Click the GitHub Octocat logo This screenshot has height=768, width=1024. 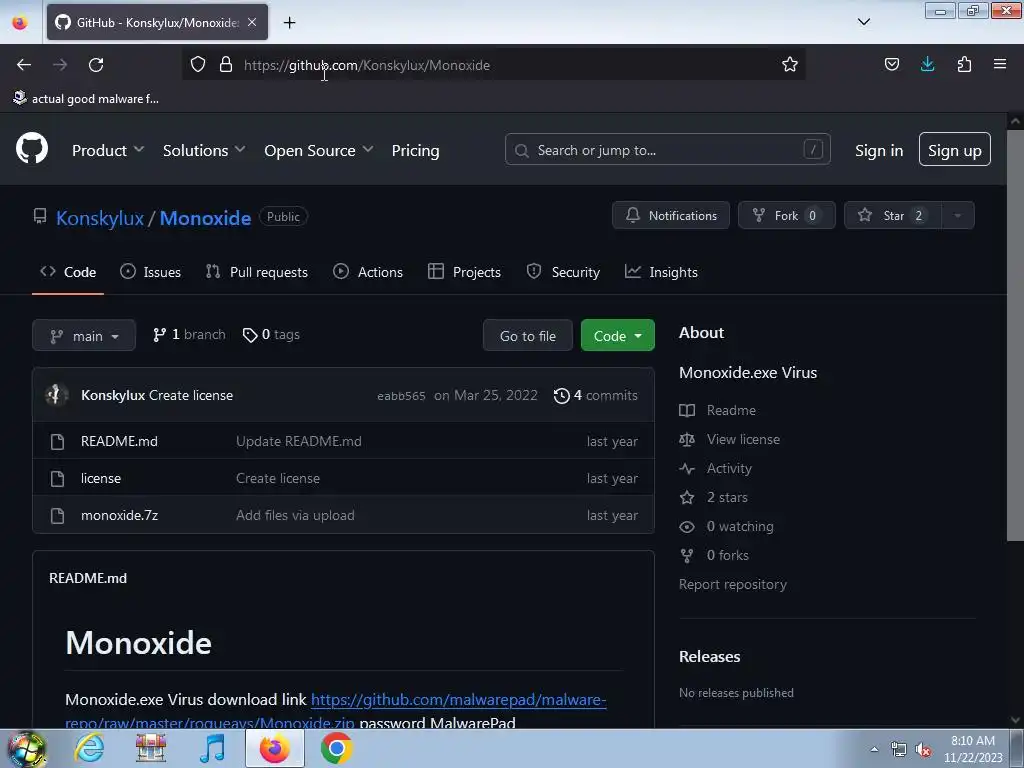pyautogui.click(x=32, y=149)
